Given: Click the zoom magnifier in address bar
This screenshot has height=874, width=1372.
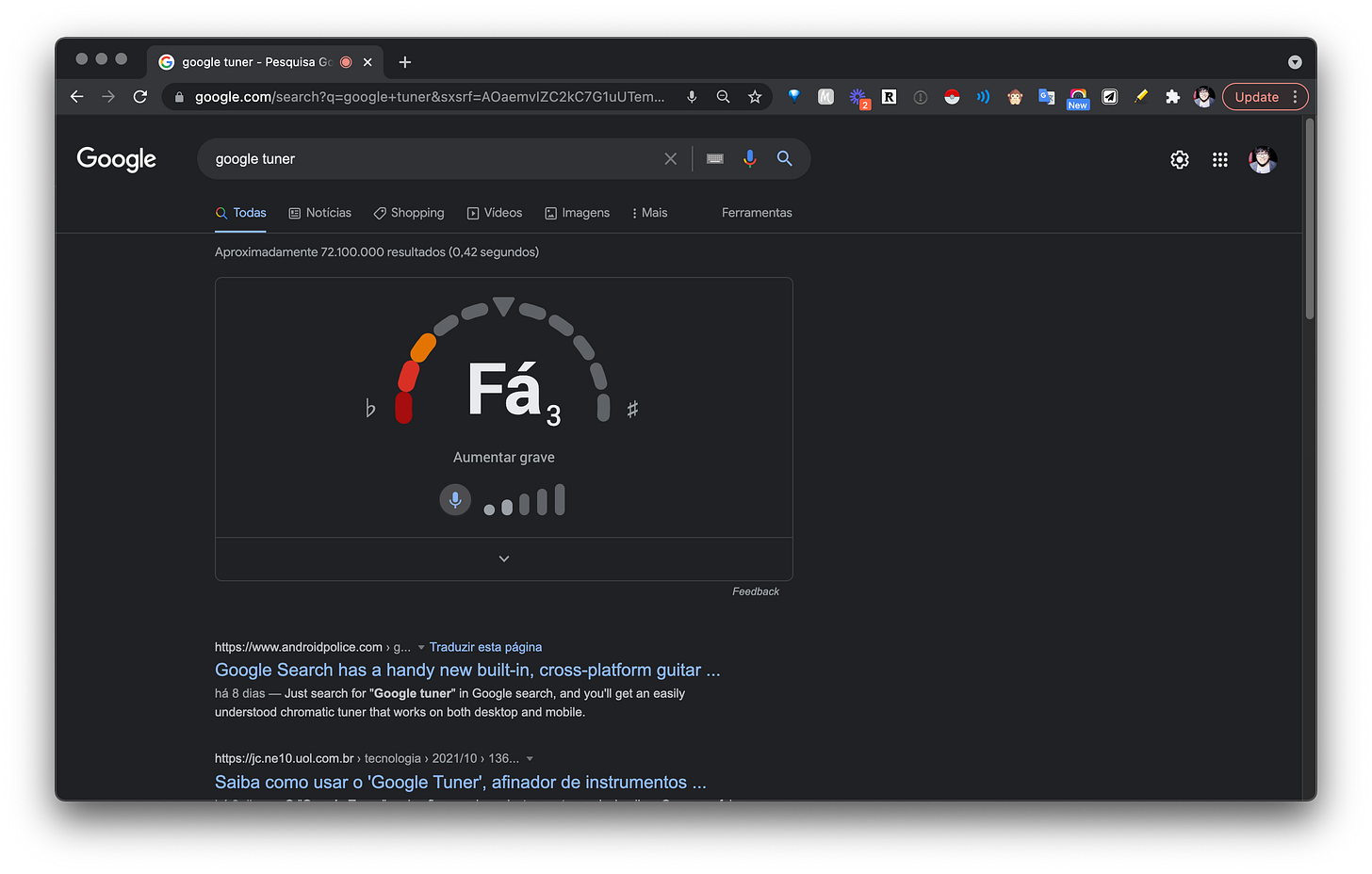Looking at the screenshot, I should (x=723, y=97).
